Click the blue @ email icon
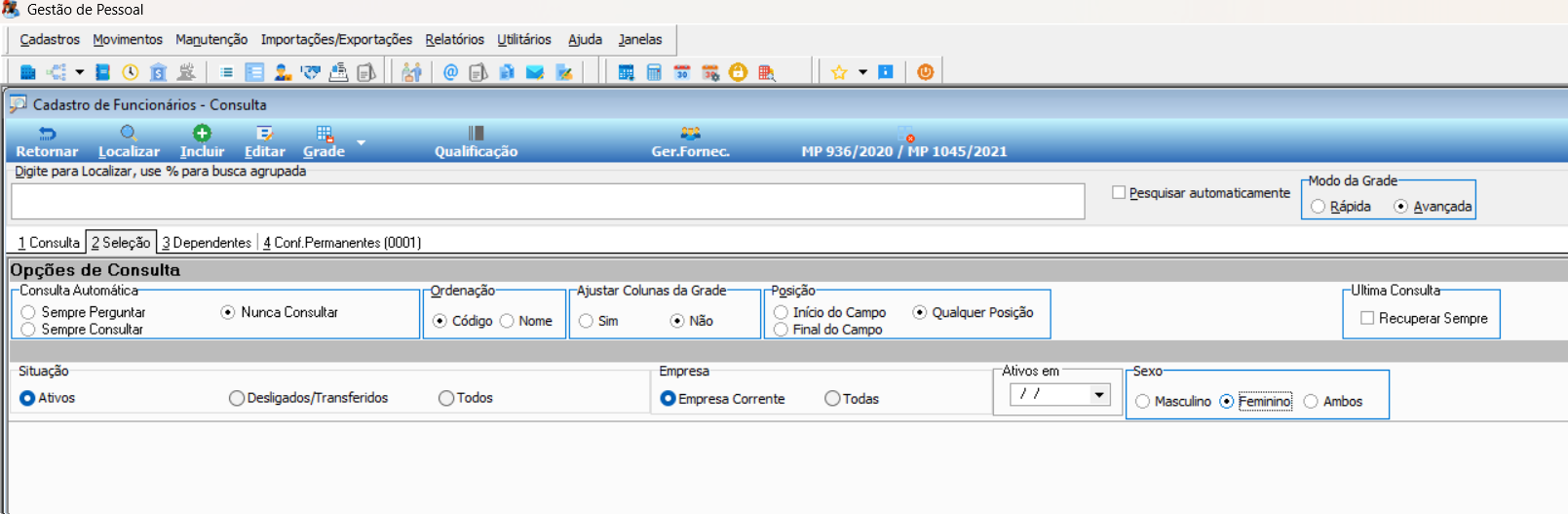The width and height of the screenshot is (1568, 514). tap(450, 72)
